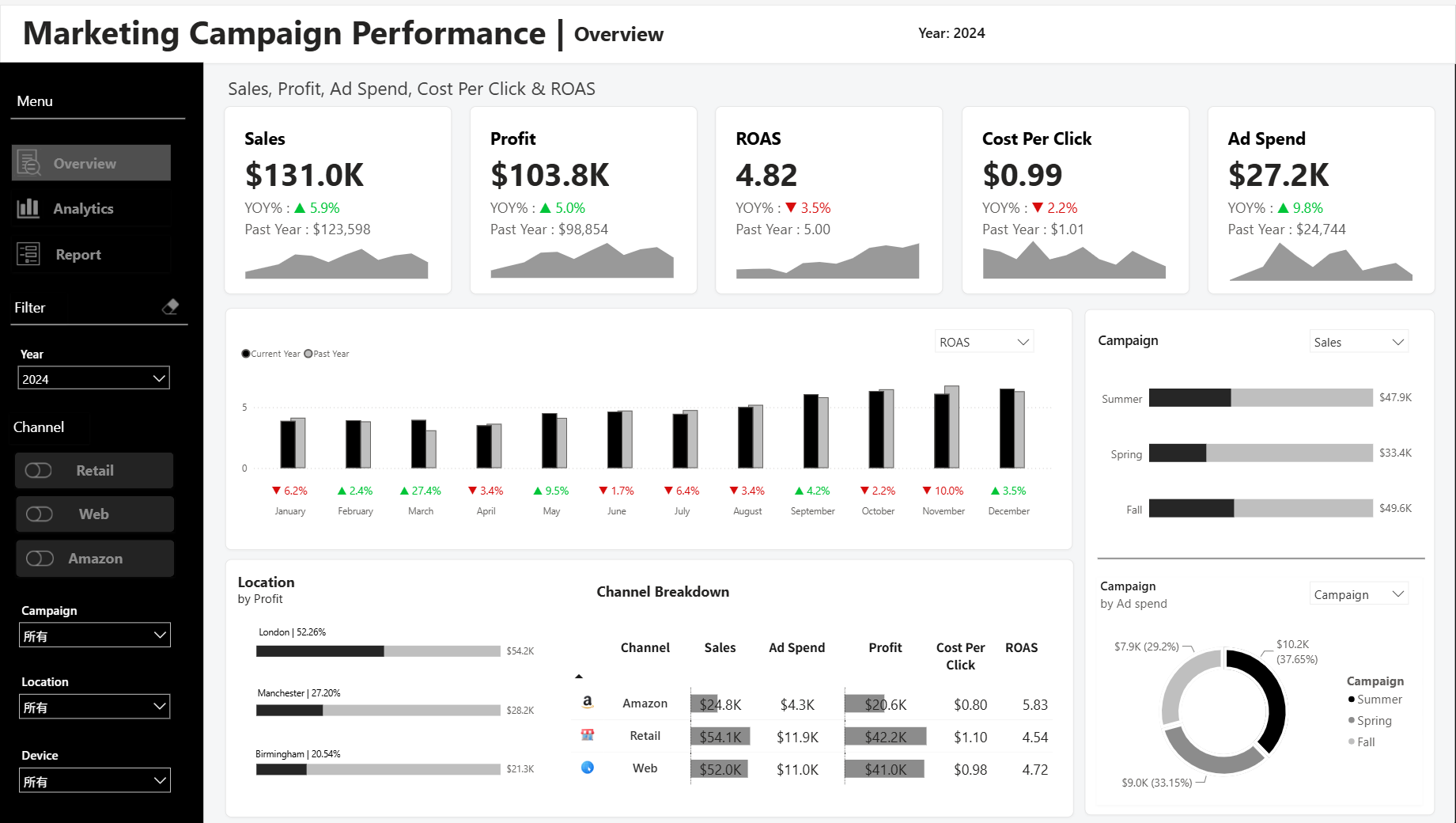This screenshot has height=823, width=1456.
Task: Click the sort arrow under Channel Breakdown table
Action: tap(579, 677)
